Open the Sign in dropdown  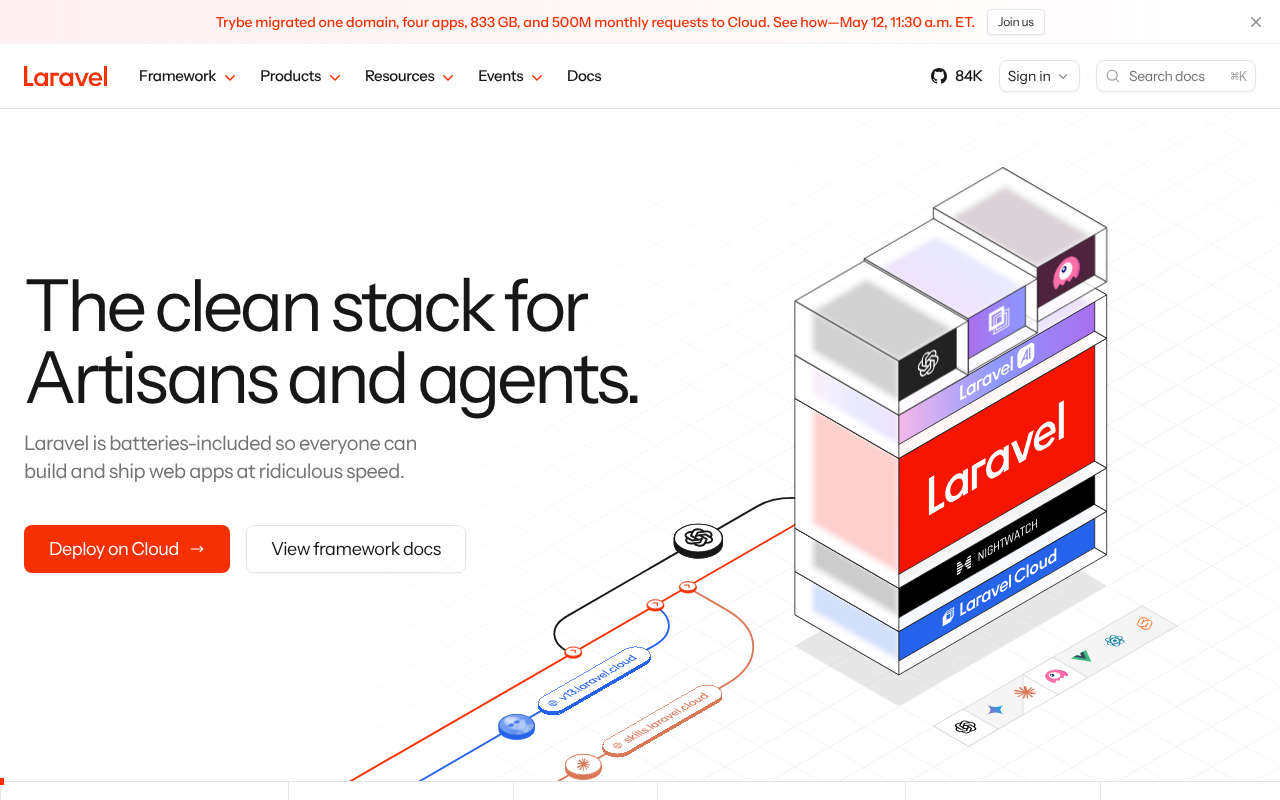pos(1039,76)
